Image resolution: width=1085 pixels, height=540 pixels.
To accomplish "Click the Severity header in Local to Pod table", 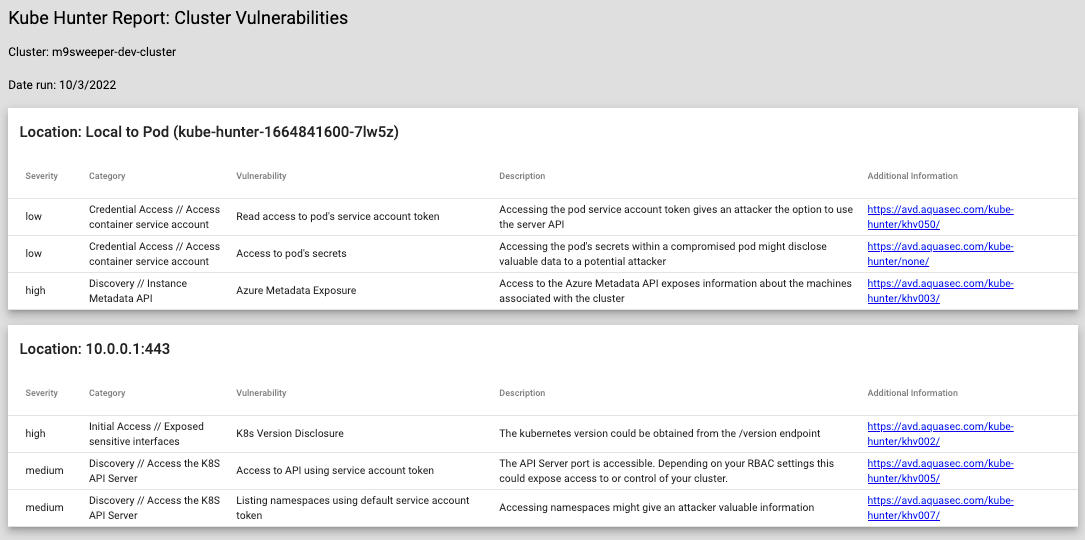I will pyautogui.click(x=42, y=176).
